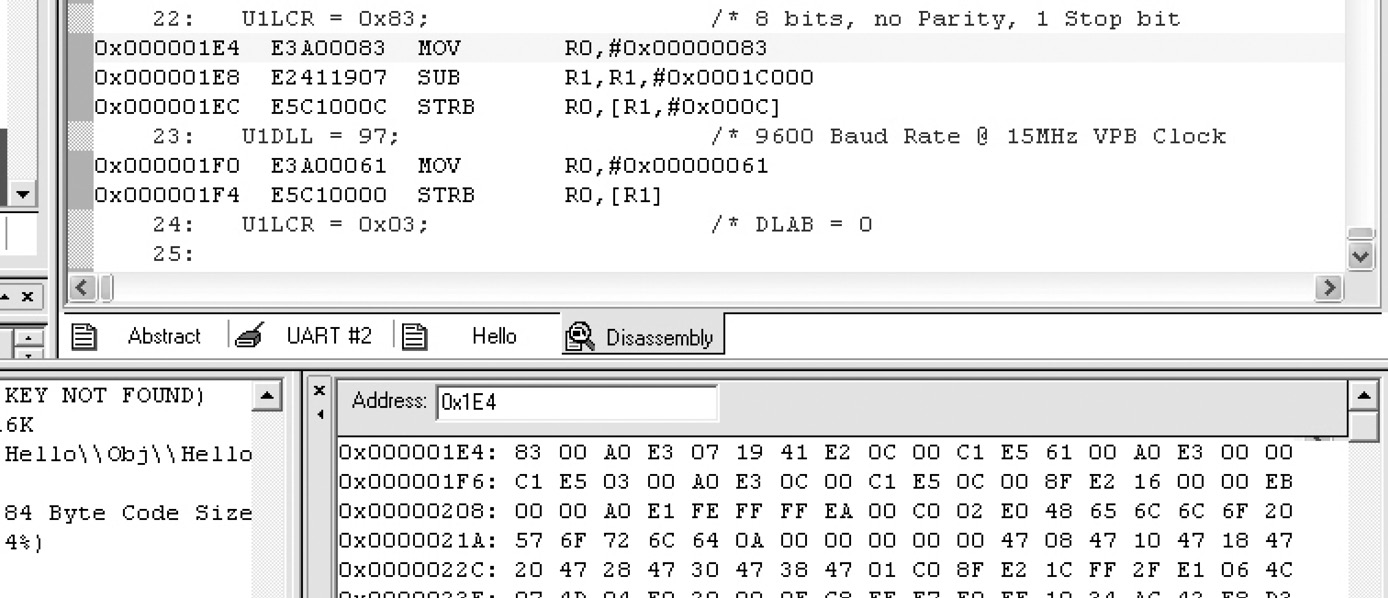Close the memory window with the x
The image size is (1388, 598).
(x=319, y=392)
